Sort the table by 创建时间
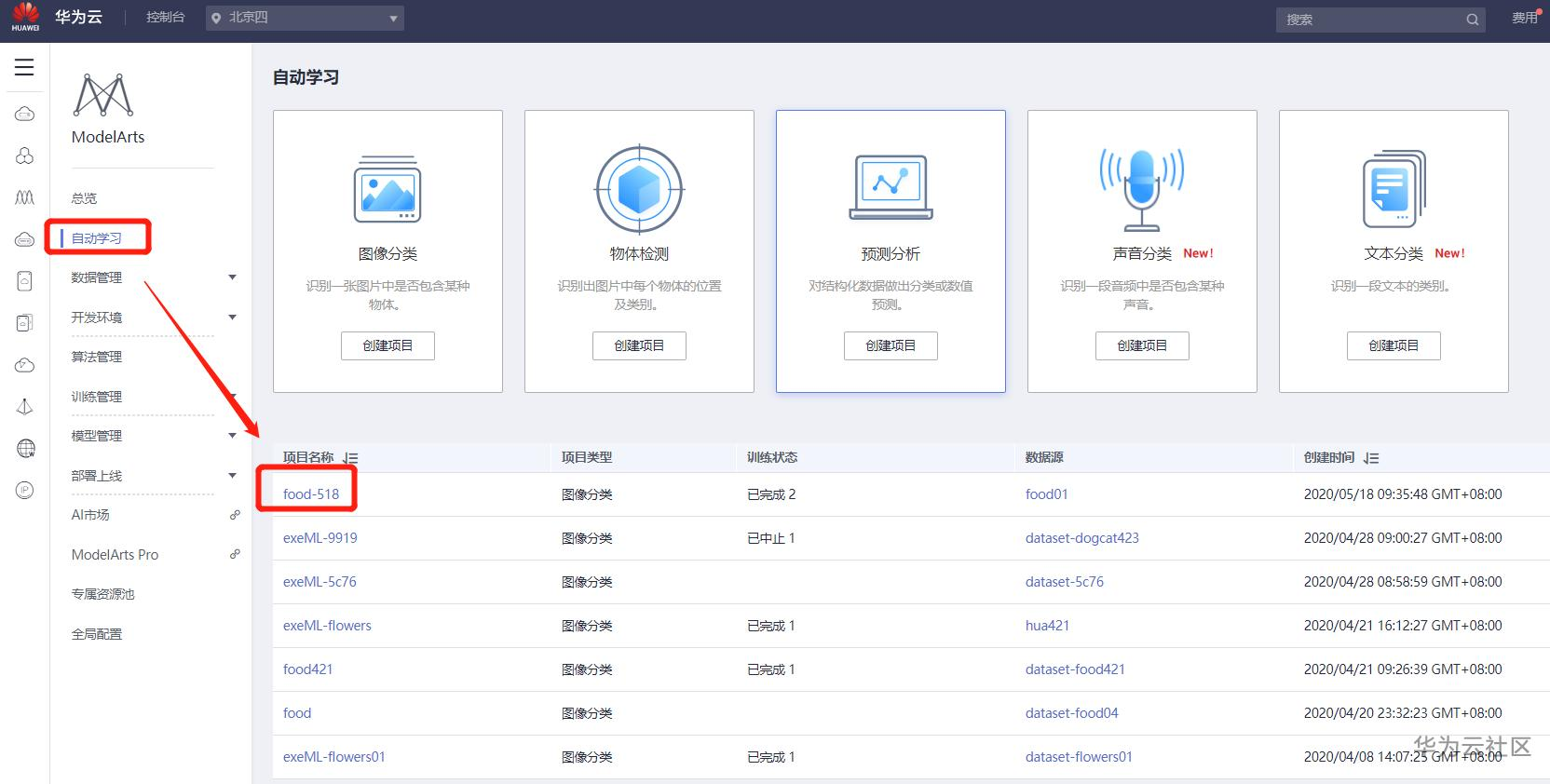 coord(1371,458)
